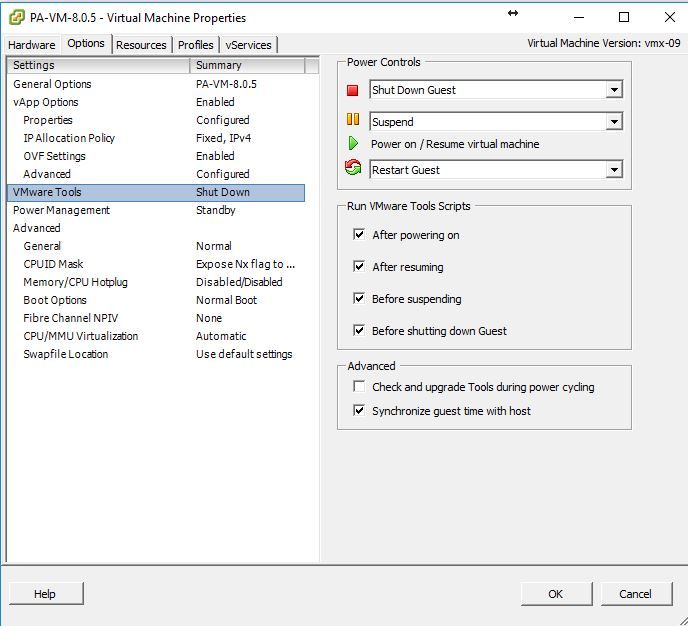The height and width of the screenshot is (626, 688).
Task: Select OVF Settings row
Action: click(x=156, y=156)
